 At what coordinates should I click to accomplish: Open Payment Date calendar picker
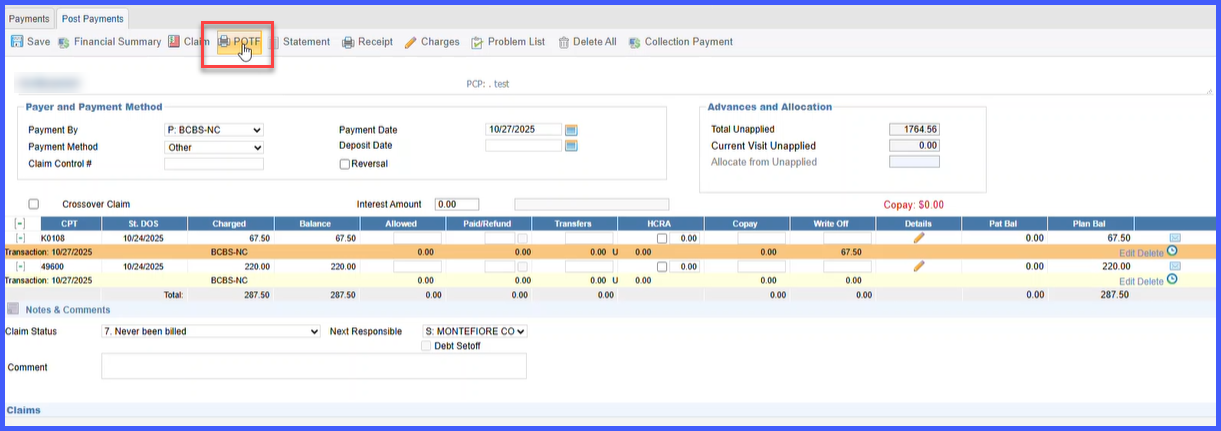(x=571, y=130)
